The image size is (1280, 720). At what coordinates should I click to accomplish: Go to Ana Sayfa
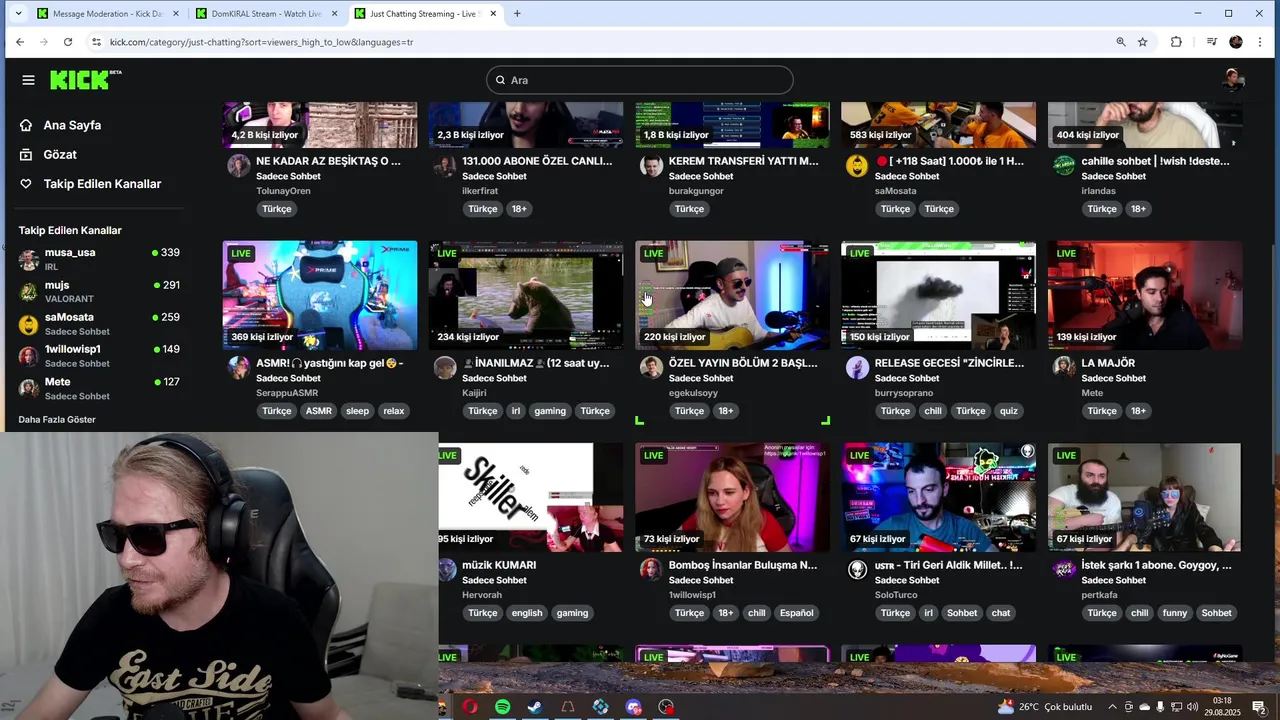[x=72, y=125]
